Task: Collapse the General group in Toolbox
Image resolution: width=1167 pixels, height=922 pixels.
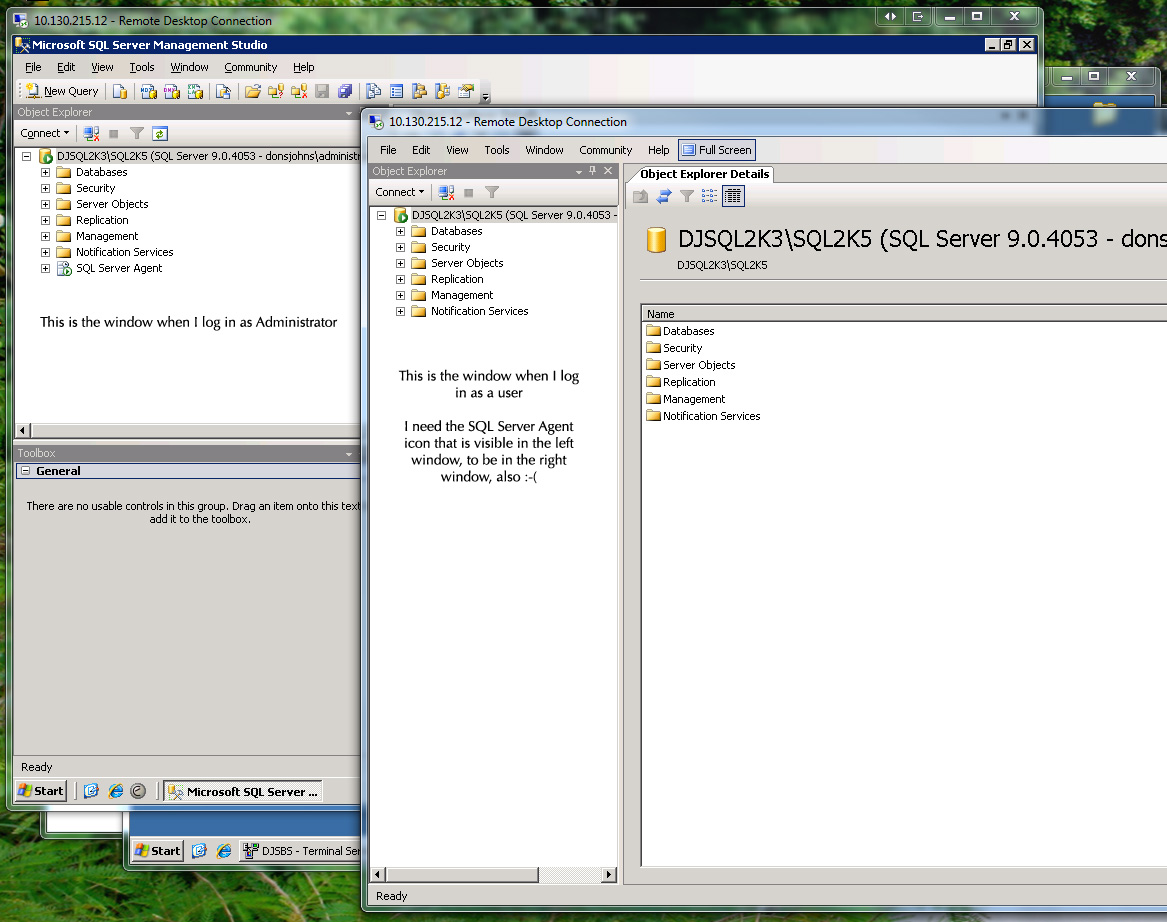Action: [25, 470]
